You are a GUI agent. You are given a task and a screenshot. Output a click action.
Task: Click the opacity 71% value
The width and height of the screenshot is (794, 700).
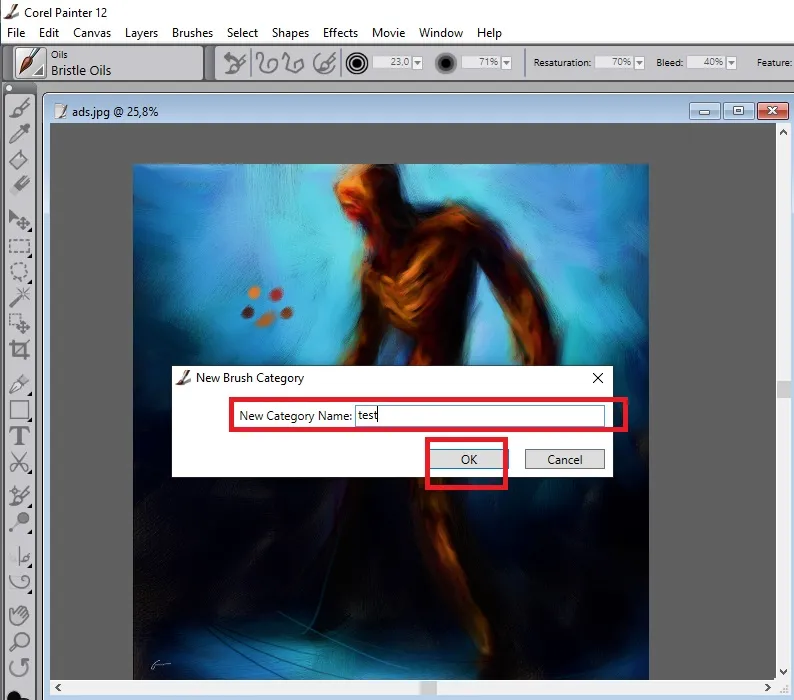point(481,62)
